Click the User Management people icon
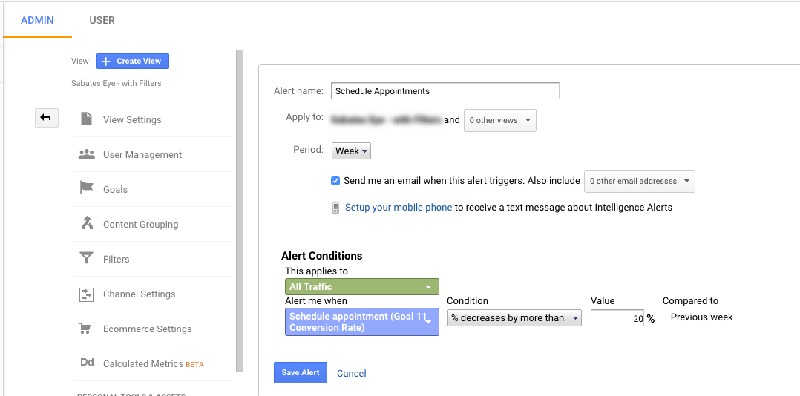Image resolution: width=800 pixels, height=396 pixels. pos(87,154)
